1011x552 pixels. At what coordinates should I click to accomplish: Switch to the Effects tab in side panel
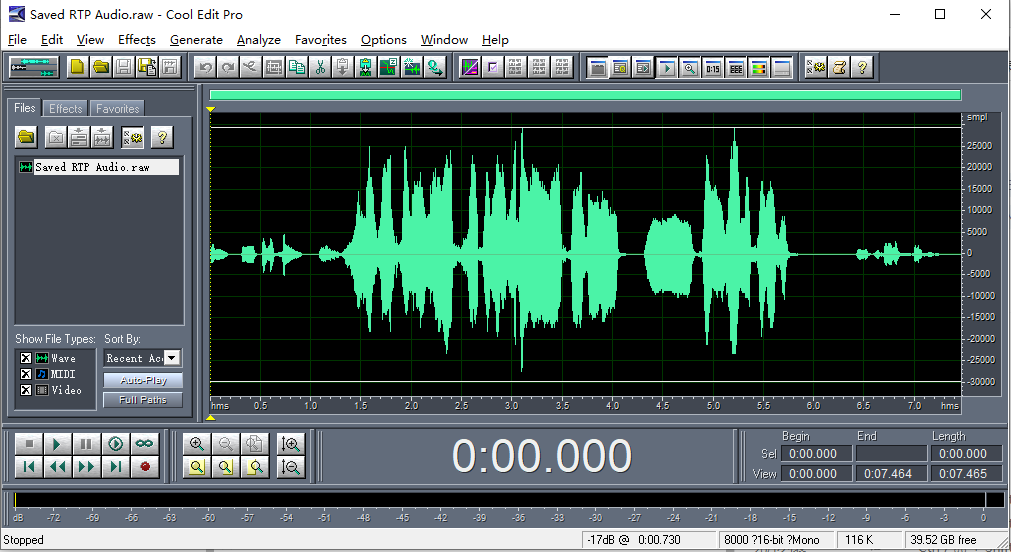tap(66, 108)
